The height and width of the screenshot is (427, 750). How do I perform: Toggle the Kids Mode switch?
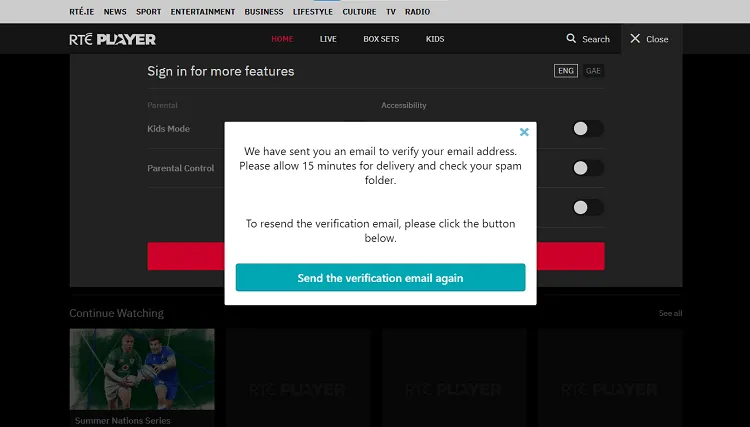587,129
